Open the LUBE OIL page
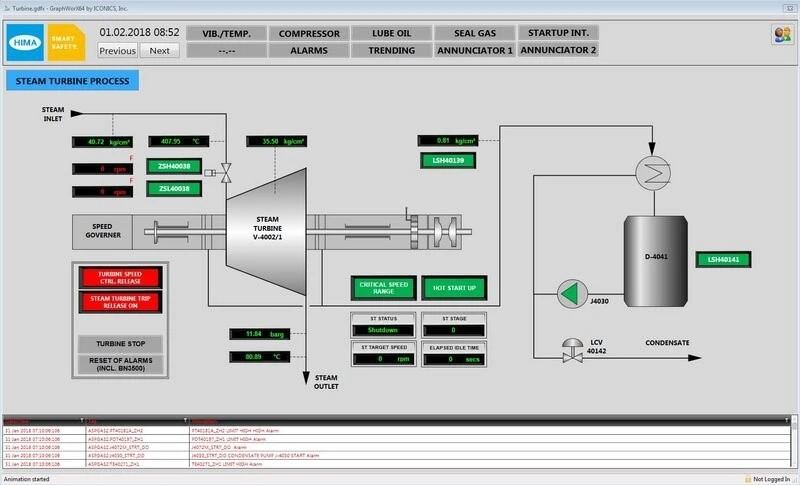The width and height of the screenshot is (800, 485). click(x=391, y=33)
